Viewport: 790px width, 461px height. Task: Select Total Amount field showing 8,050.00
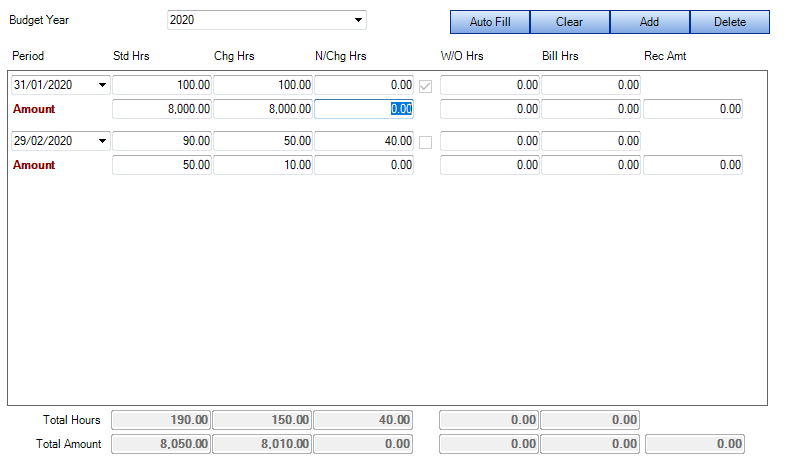[161, 444]
